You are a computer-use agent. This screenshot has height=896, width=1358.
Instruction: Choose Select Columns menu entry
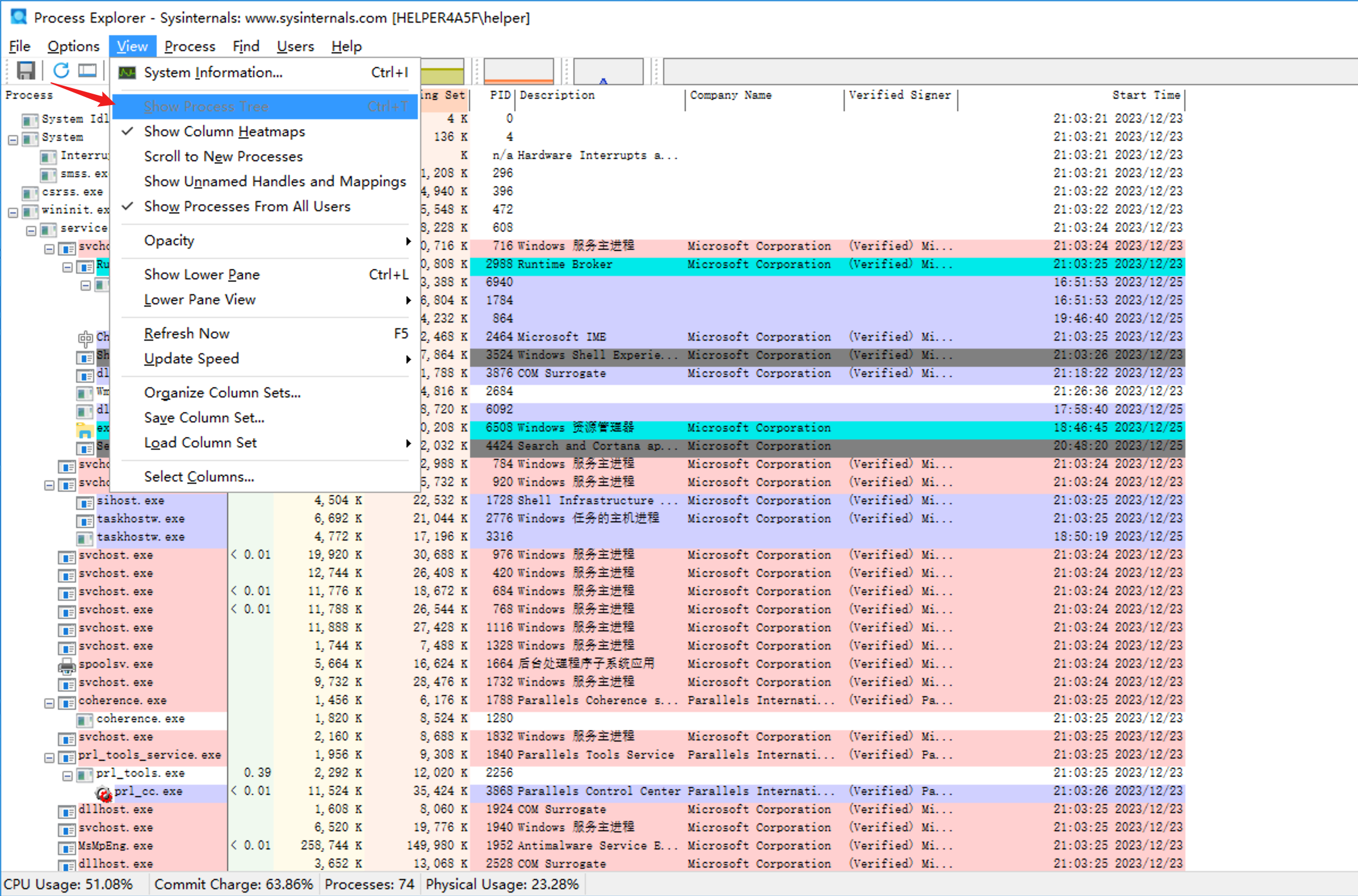click(199, 476)
